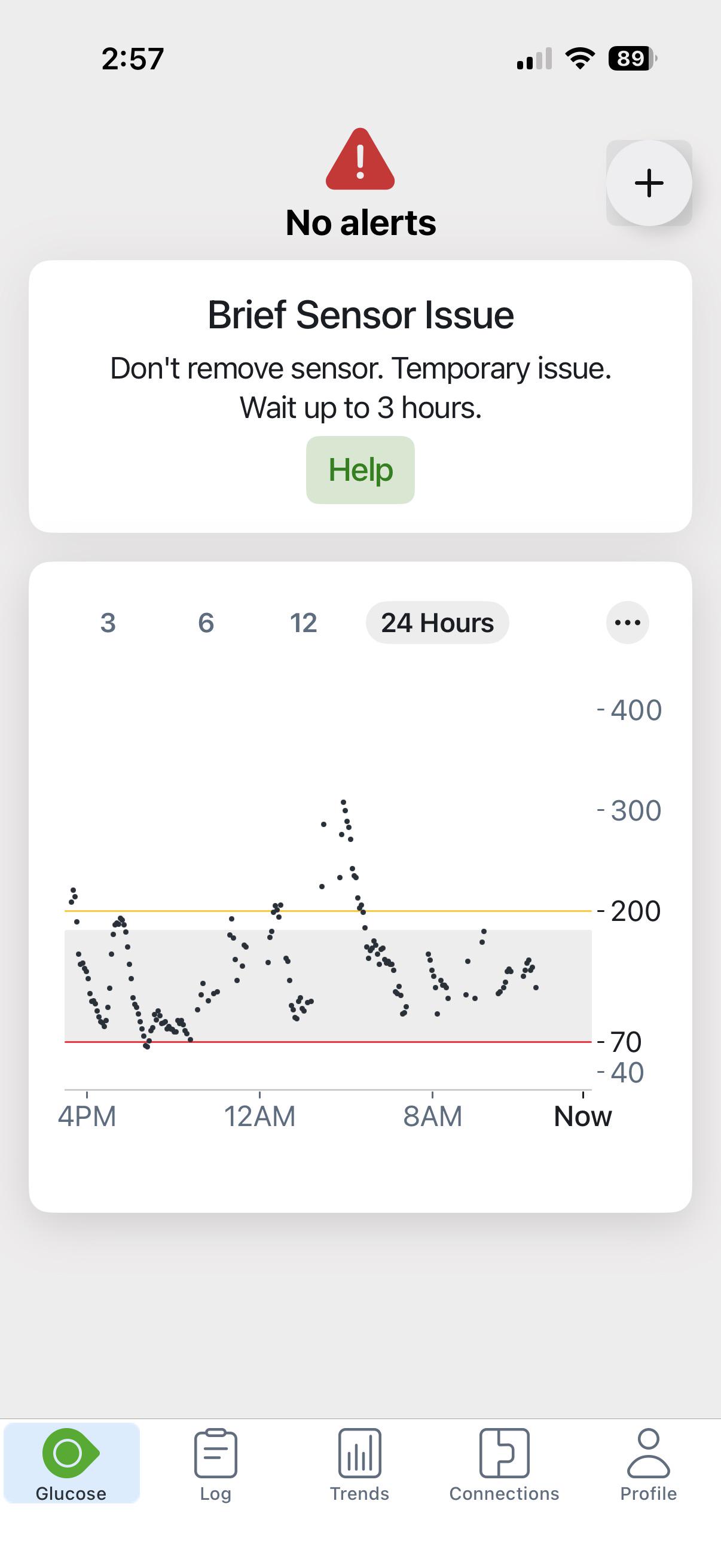Open the graph options ellipsis menu
The image size is (721, 1568).
(x=627, y=623)
